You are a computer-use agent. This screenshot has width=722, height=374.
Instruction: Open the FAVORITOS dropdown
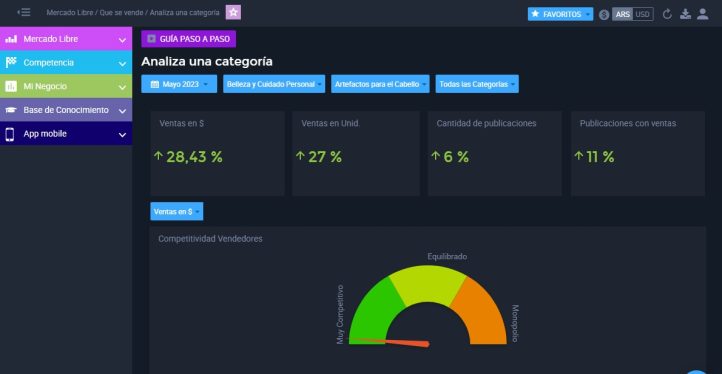[x=560, y=14]
